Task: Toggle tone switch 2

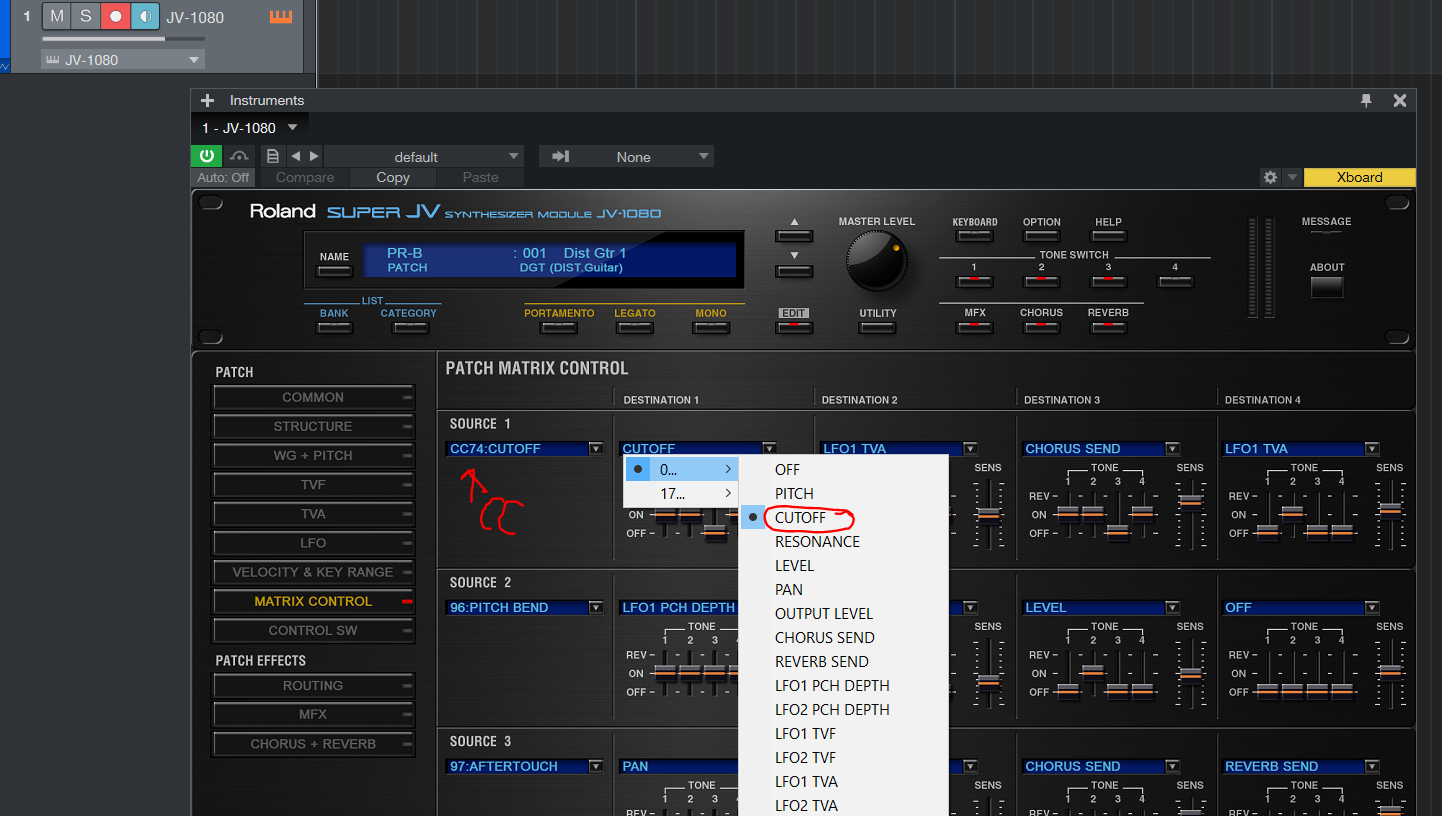Action: pos(1041,281)
